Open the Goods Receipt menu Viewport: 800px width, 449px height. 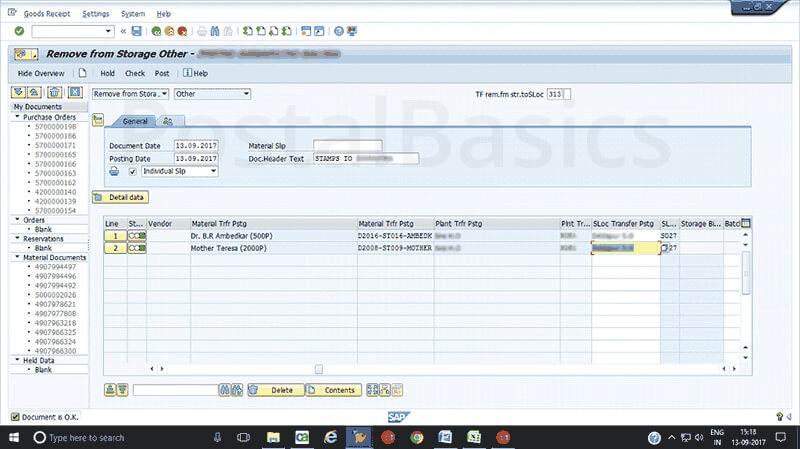(x=46, y=14)
